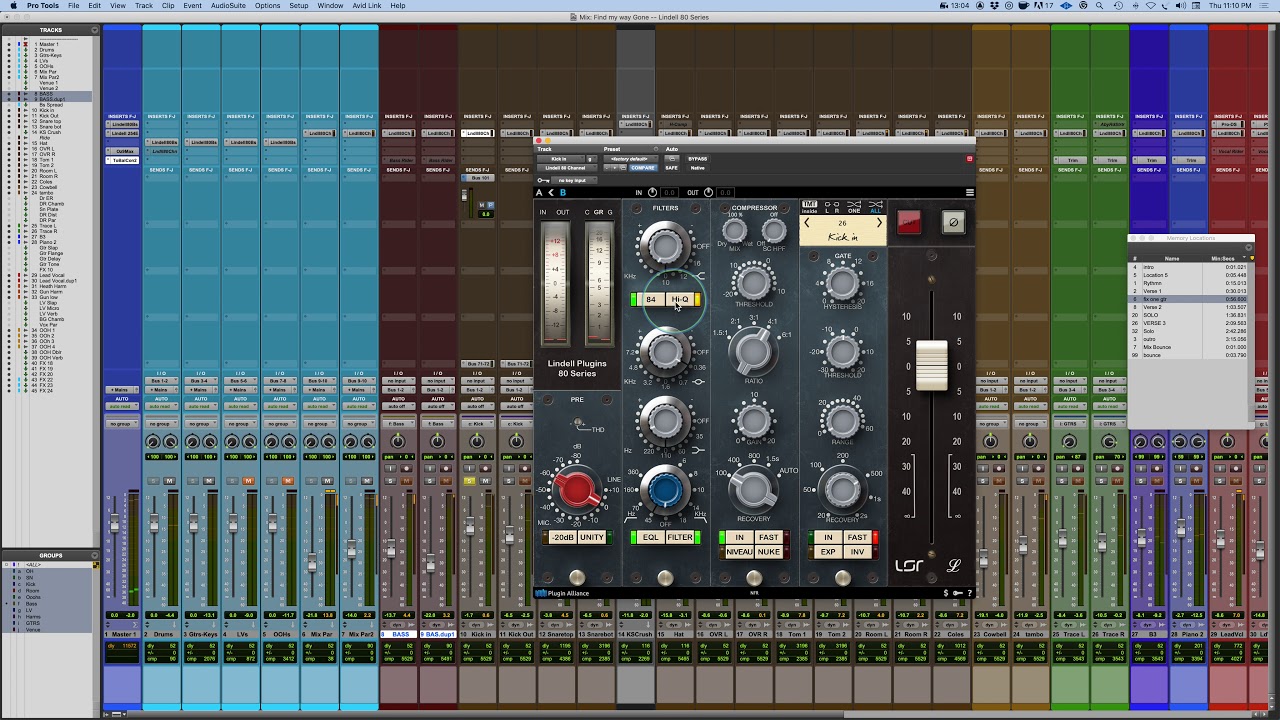Open the Lindell plugin hamburger menu
The width and height of the screenshot is (1280, 720).
(969, 193)
